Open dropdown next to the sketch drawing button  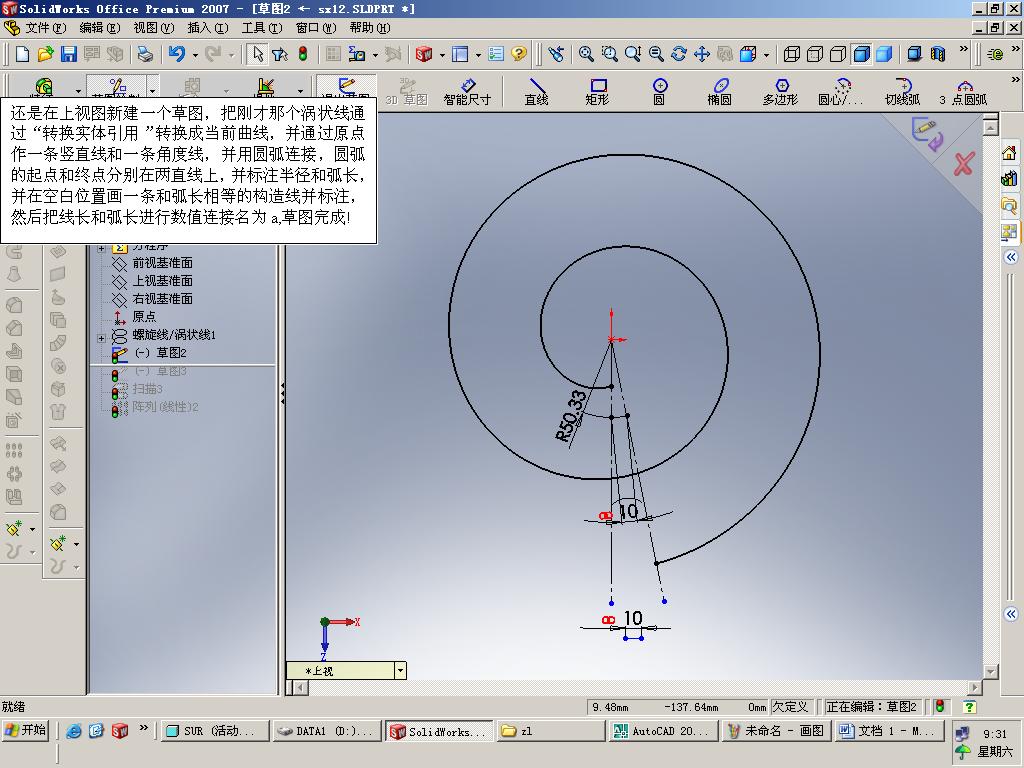(152, 89)
